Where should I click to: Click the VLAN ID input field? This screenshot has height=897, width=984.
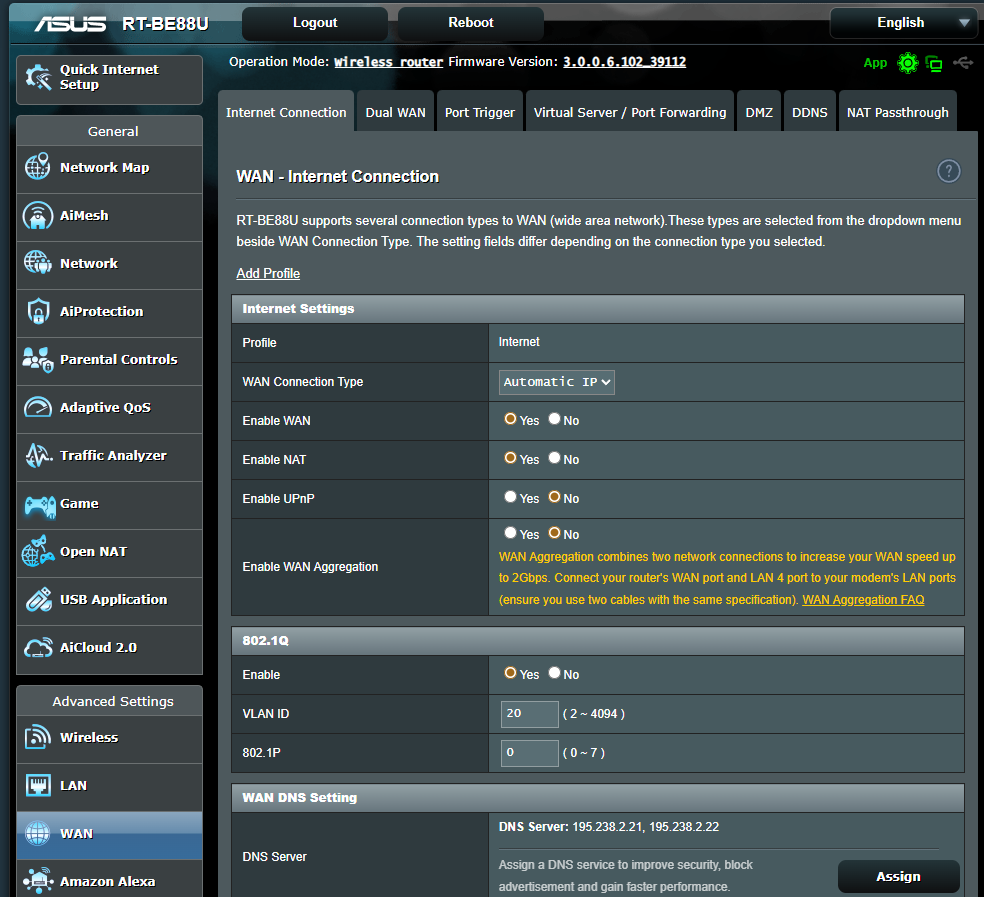(x=530, y=714)
